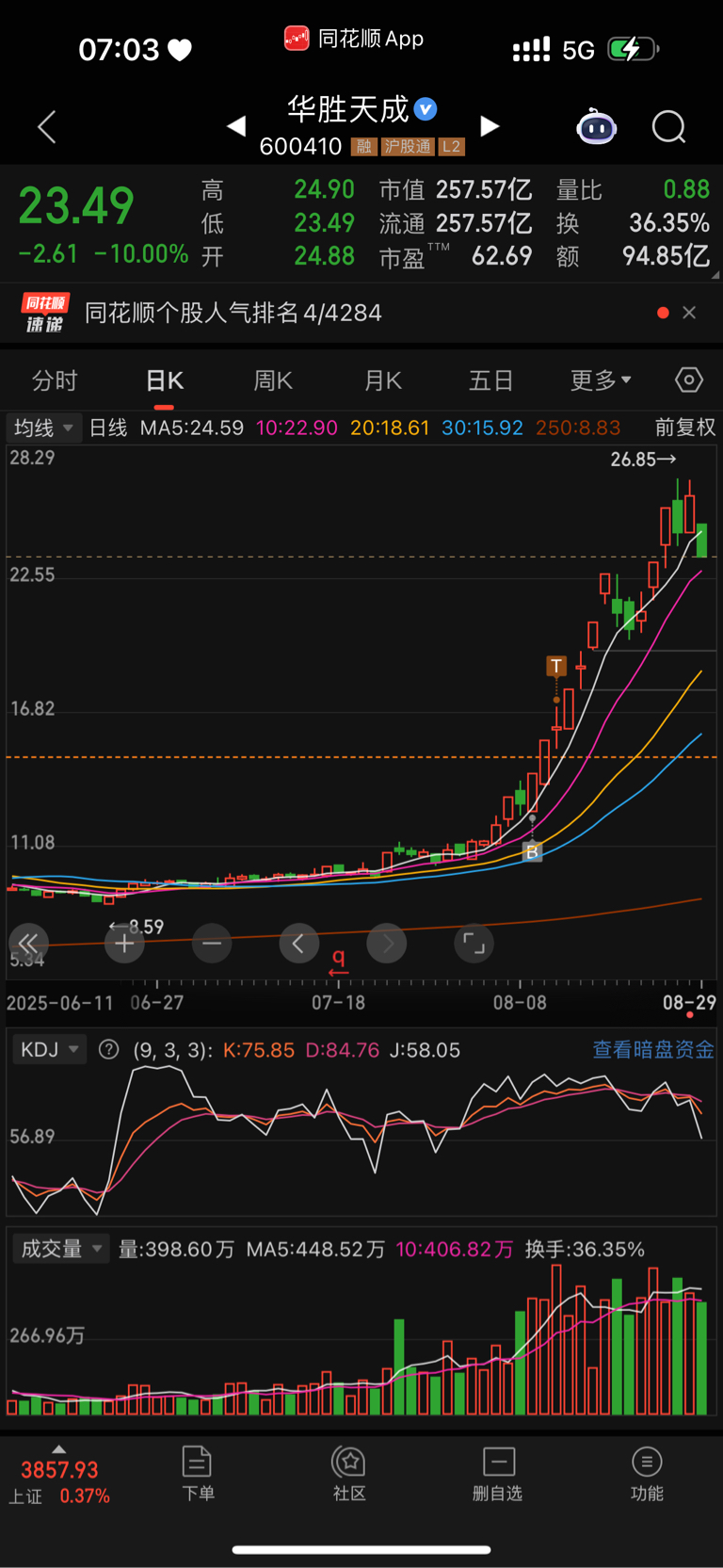Tap MA5:24.59 label
723x1568 pixels.
[192, 428]
